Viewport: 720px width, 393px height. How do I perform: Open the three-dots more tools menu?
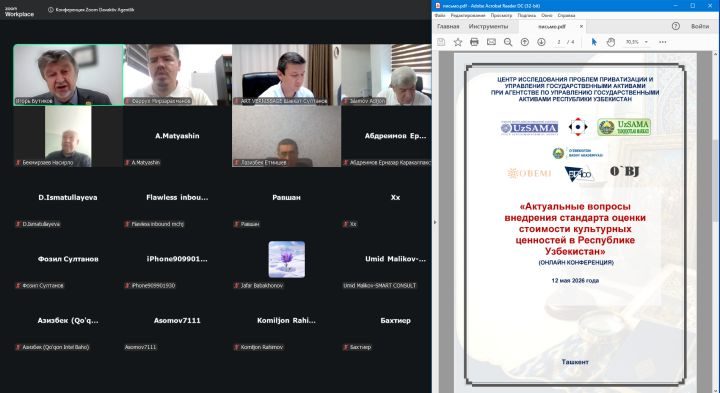coord(663,42)
